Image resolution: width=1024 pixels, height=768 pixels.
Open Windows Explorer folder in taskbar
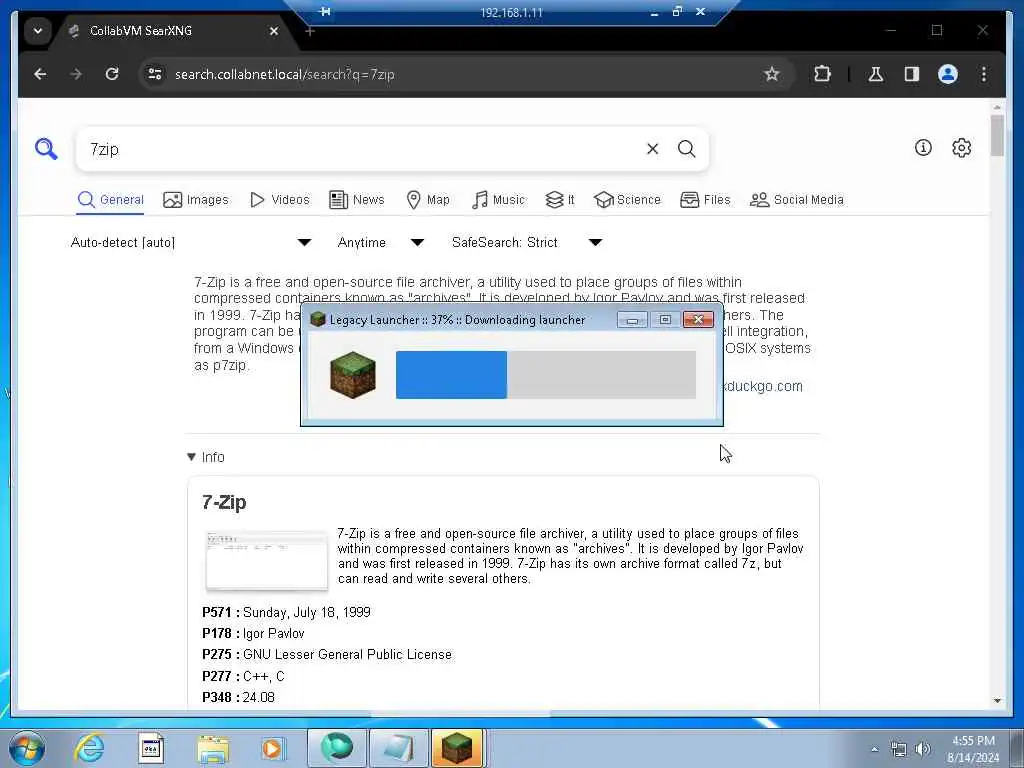[x=213, y=749]
